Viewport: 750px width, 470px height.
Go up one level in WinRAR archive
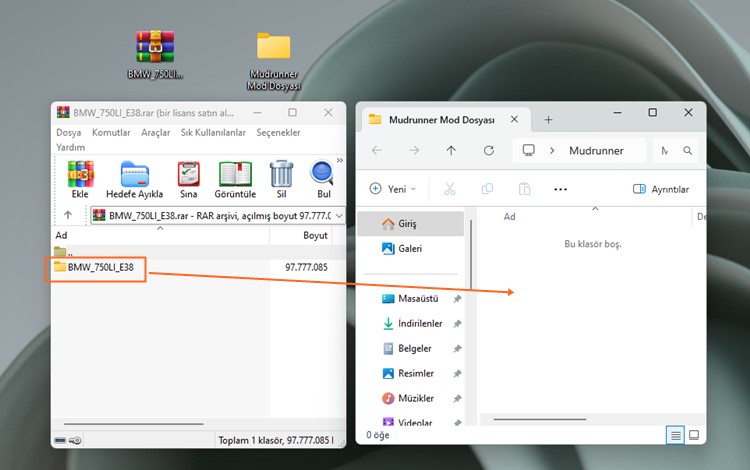tap(68, 215)
